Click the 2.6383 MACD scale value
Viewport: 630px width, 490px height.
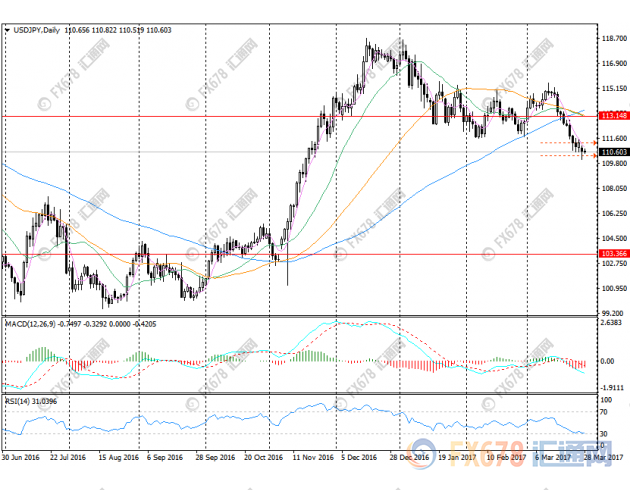(x=612, y=324)
